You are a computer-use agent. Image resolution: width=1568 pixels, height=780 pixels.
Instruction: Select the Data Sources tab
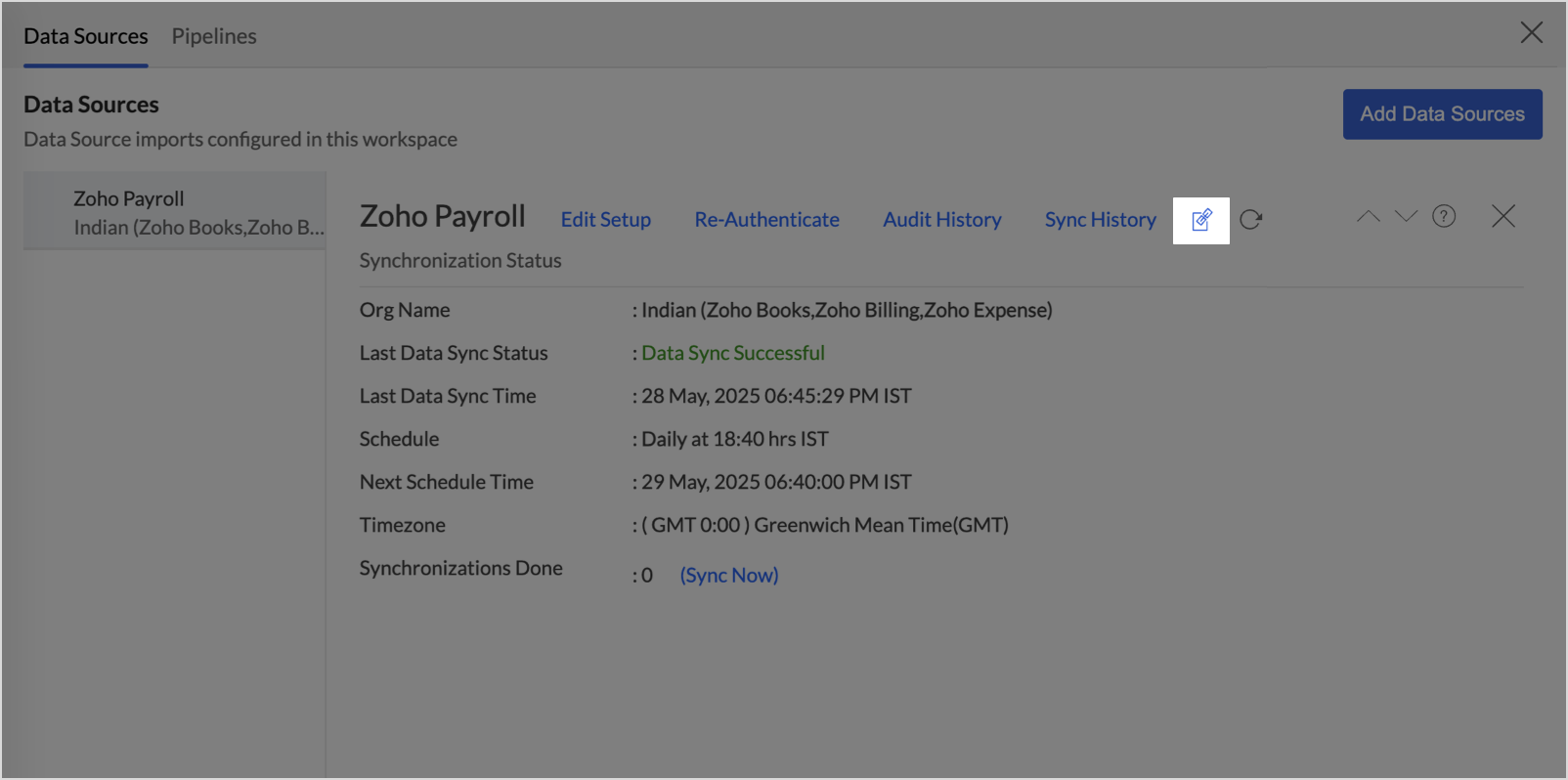[86, 36]
